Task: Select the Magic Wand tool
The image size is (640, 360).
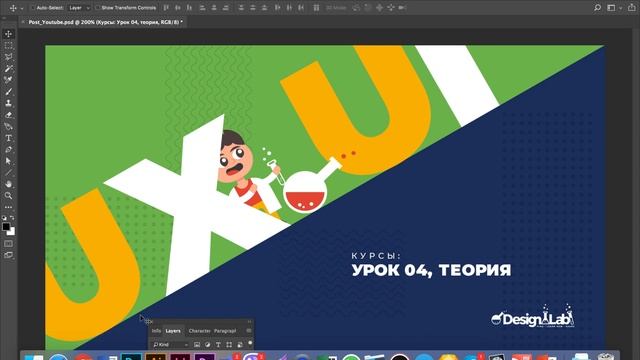Action: pyautogui.click(x=9, y=69)
